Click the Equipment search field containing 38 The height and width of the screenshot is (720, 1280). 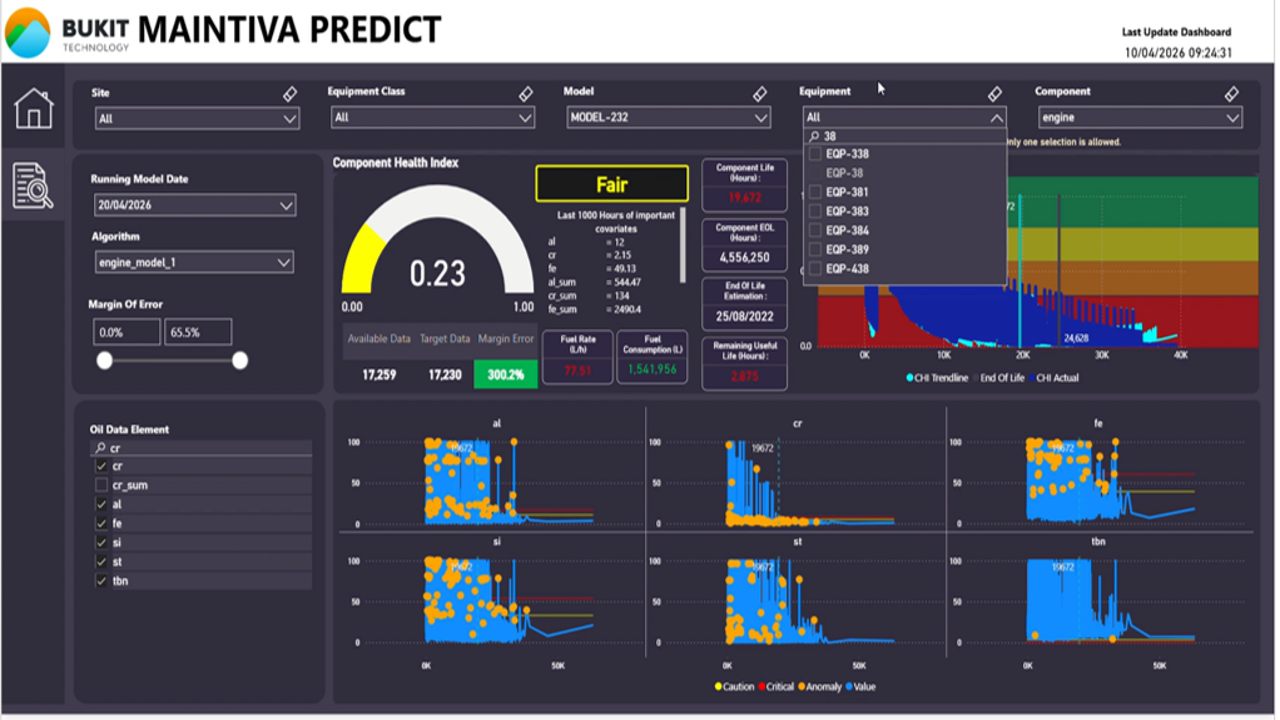905,137
